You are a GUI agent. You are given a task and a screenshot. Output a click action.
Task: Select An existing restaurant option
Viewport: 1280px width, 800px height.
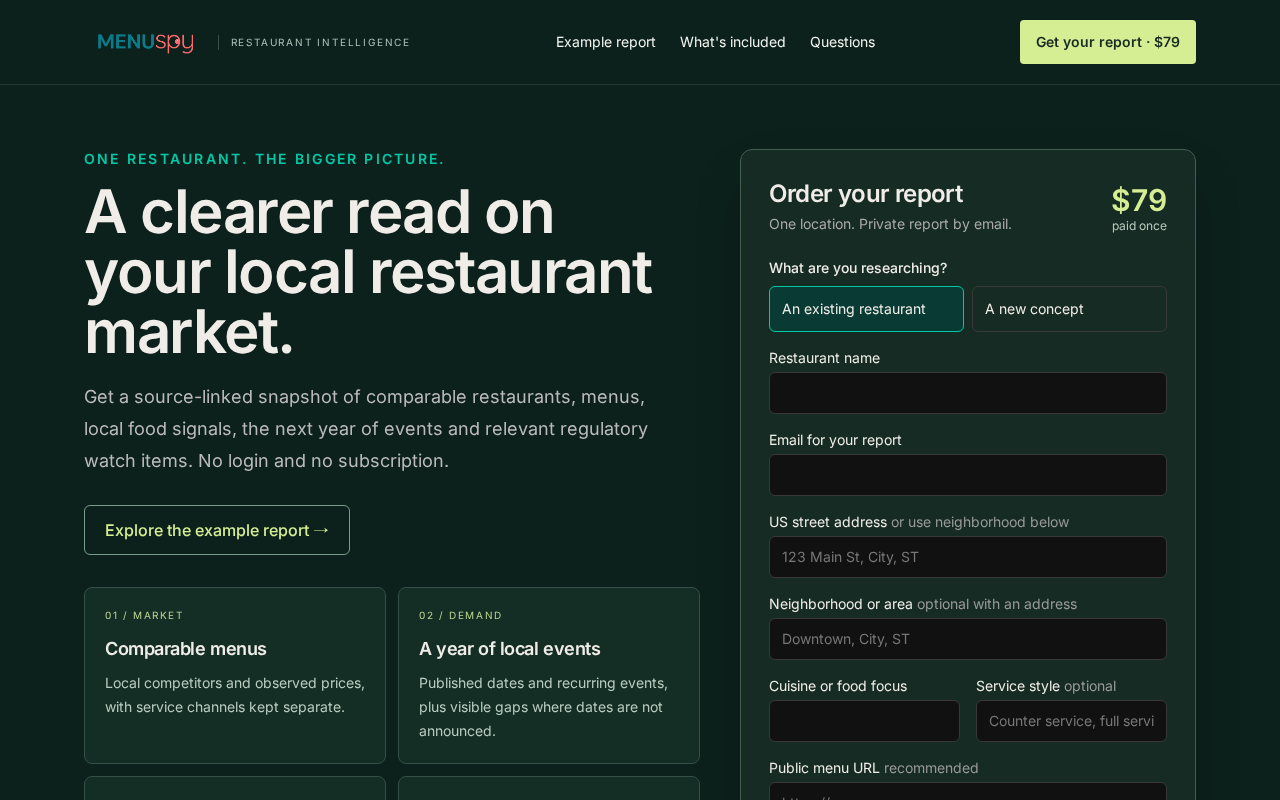click(866, 309)
